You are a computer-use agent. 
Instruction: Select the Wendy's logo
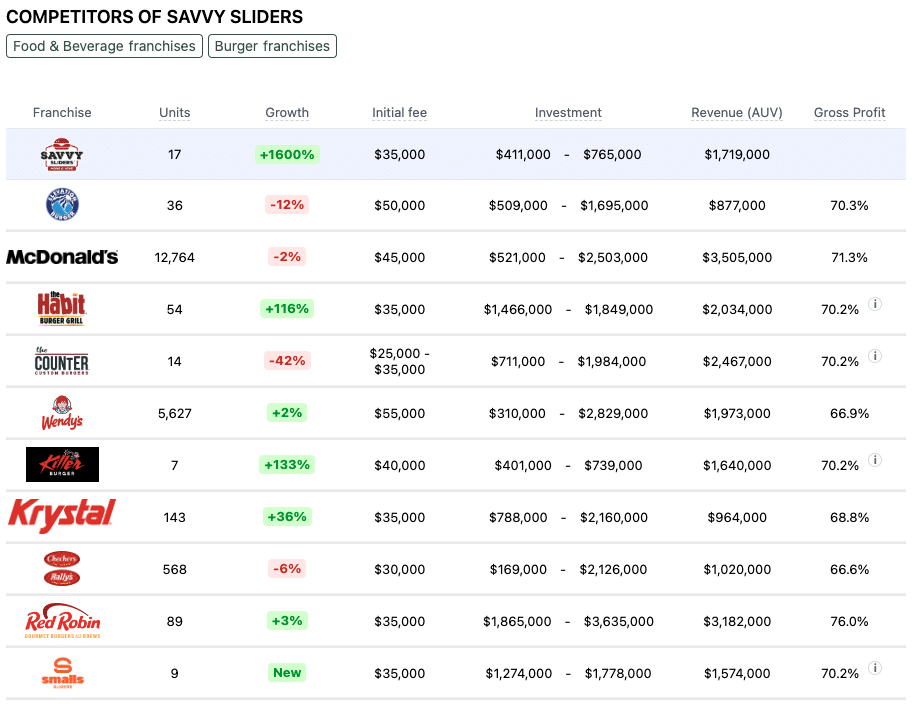tap(62, 413)
